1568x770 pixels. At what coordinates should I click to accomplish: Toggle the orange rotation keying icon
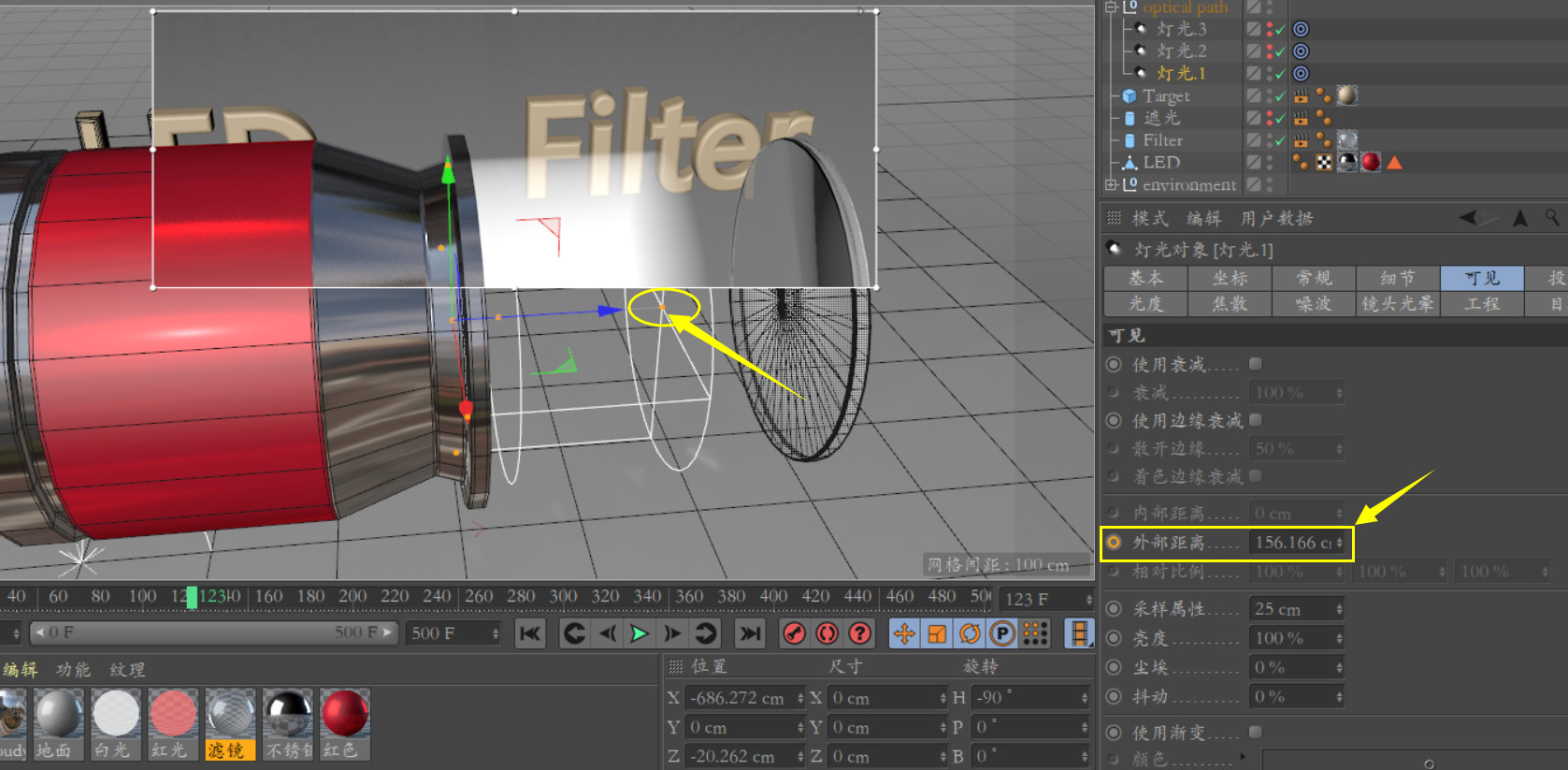970,633
